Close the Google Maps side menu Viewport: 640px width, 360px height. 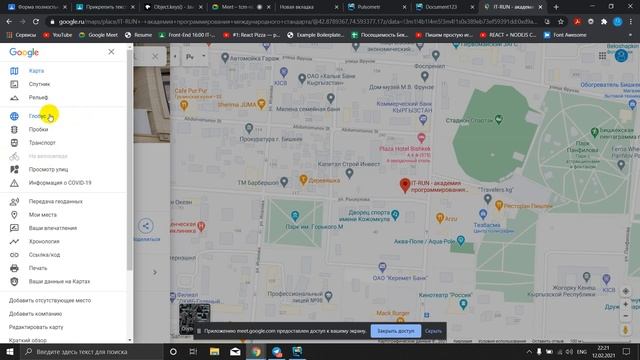click(111, 52)
